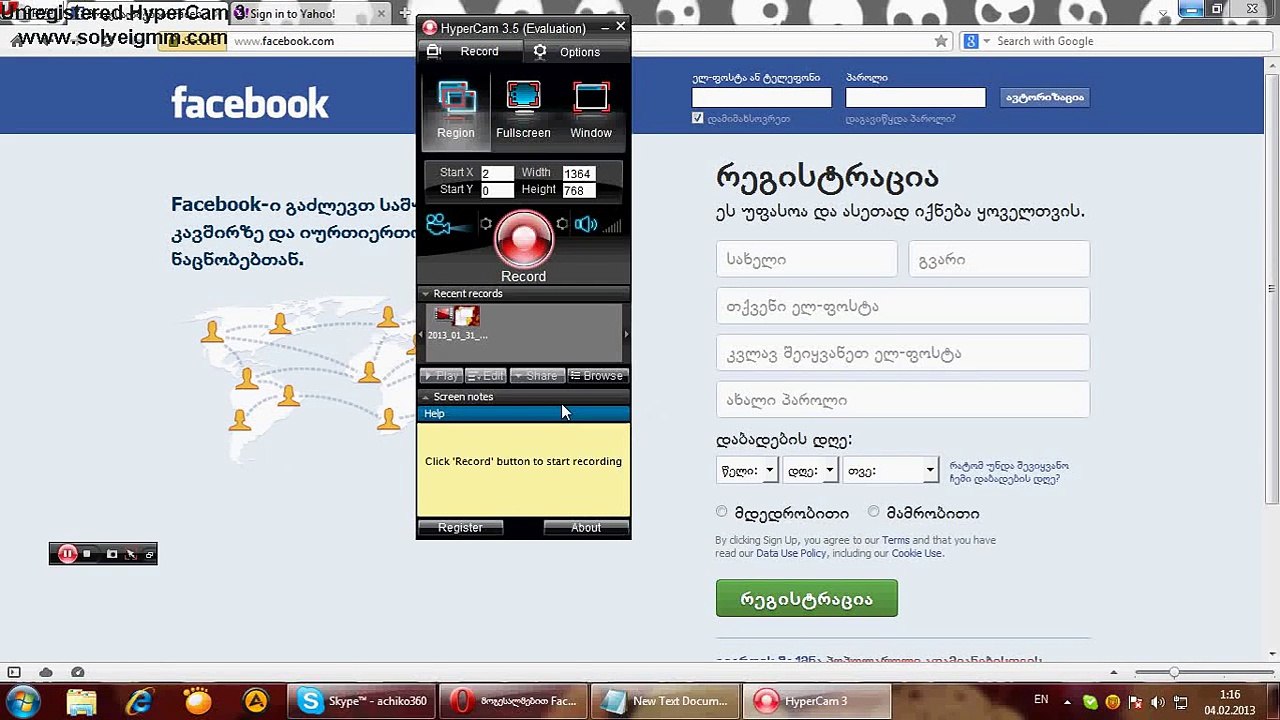This screenshot has width=1280, height=720.
Task: Open the birth year dropdown
Action: [747, 470]
